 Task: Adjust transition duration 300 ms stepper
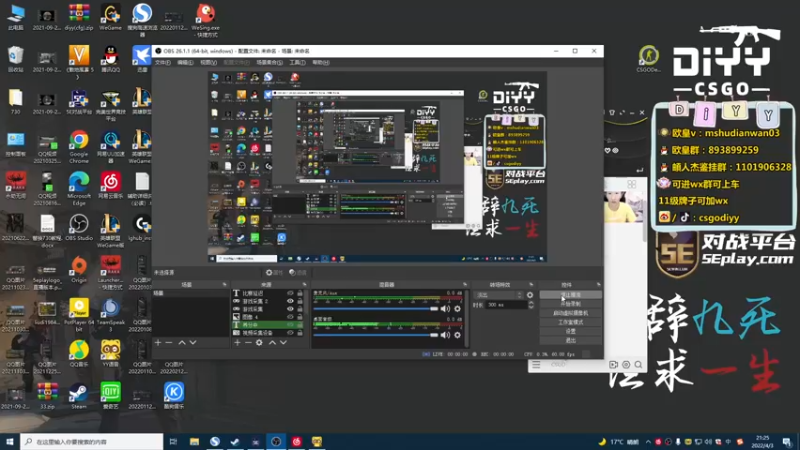coord(531,305)
